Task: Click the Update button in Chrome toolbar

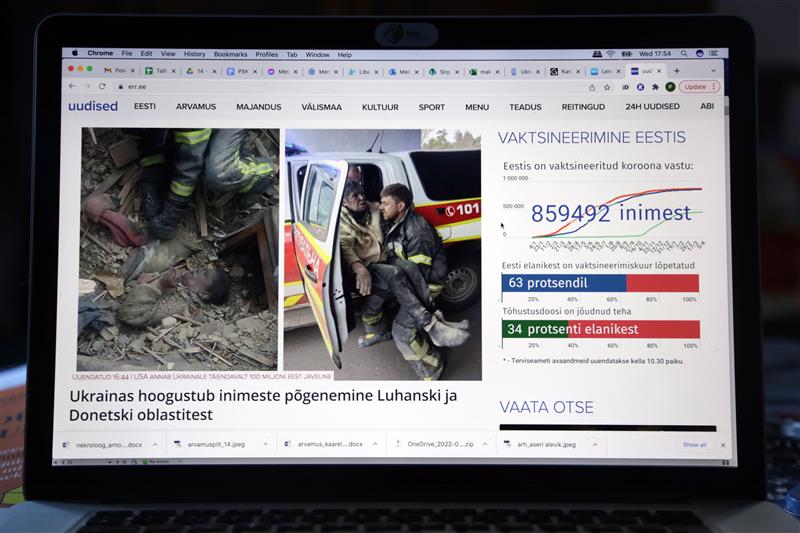Action: 695,87
